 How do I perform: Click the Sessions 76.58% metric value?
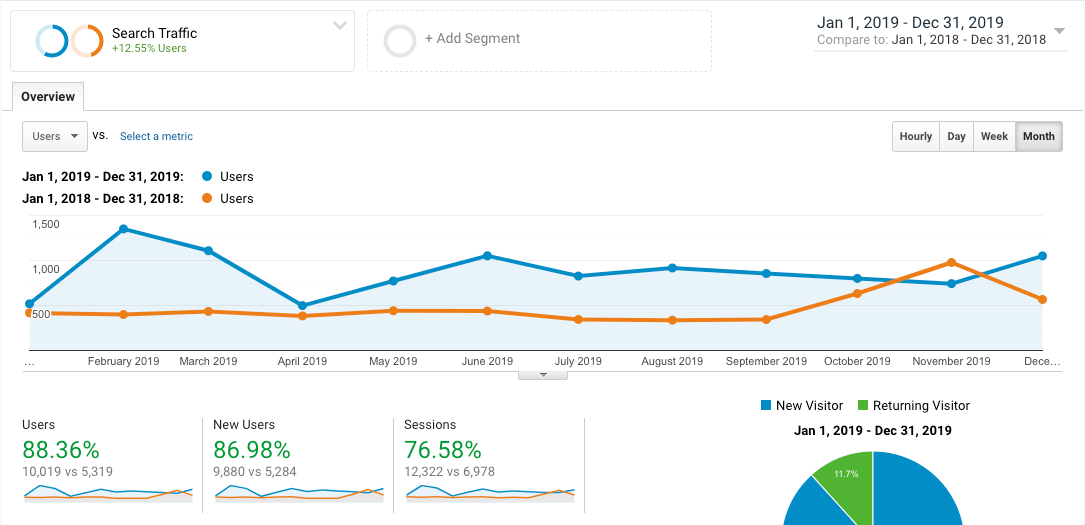(442, 450)
